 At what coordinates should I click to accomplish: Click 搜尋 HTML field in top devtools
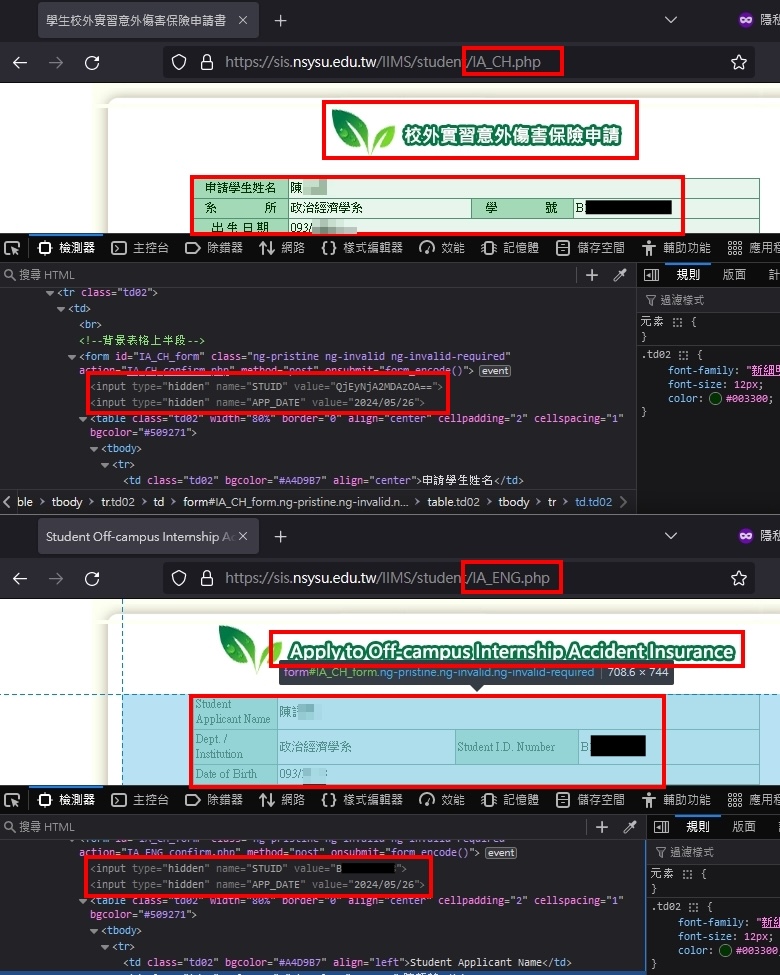point(286,275)
